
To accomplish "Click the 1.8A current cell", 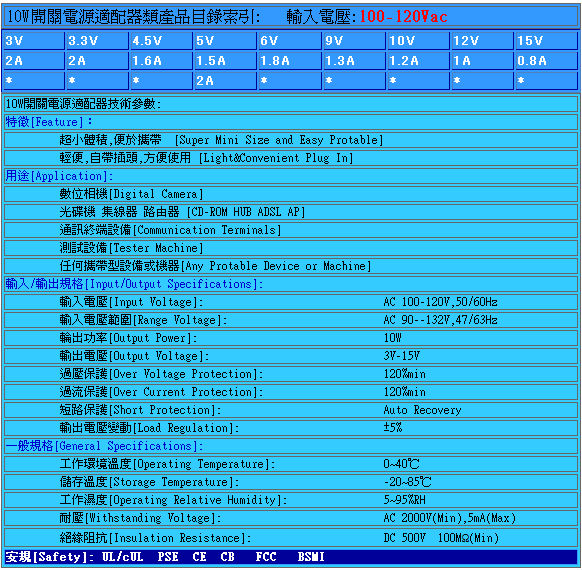I will tap(290, 61).
